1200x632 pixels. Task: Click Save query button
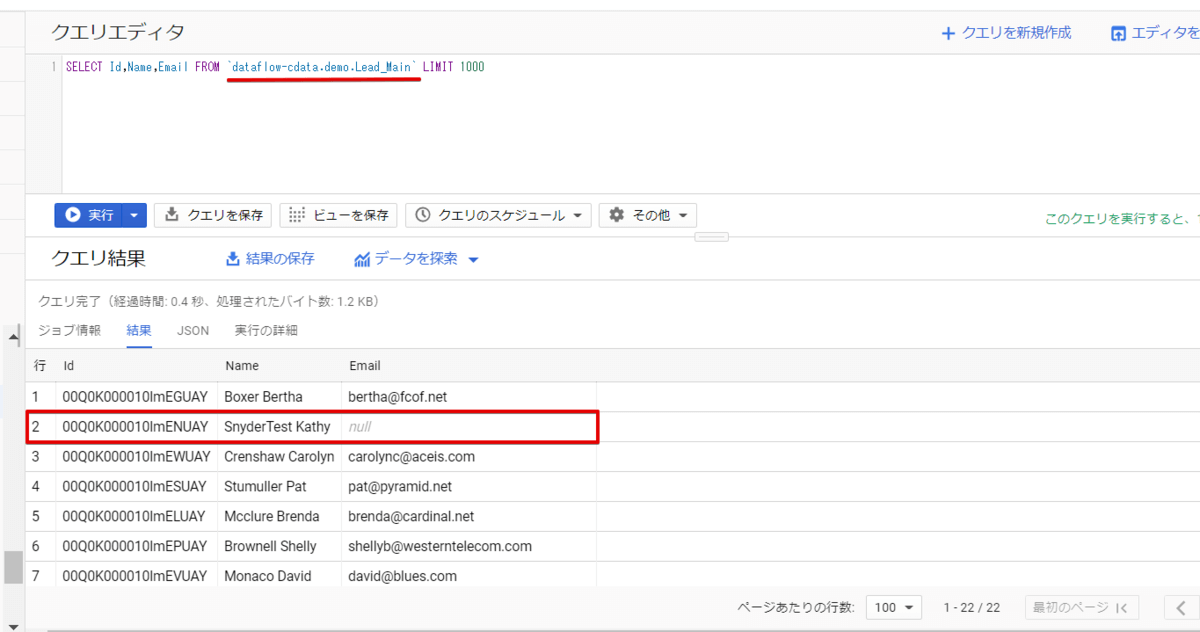click(213, 215)
